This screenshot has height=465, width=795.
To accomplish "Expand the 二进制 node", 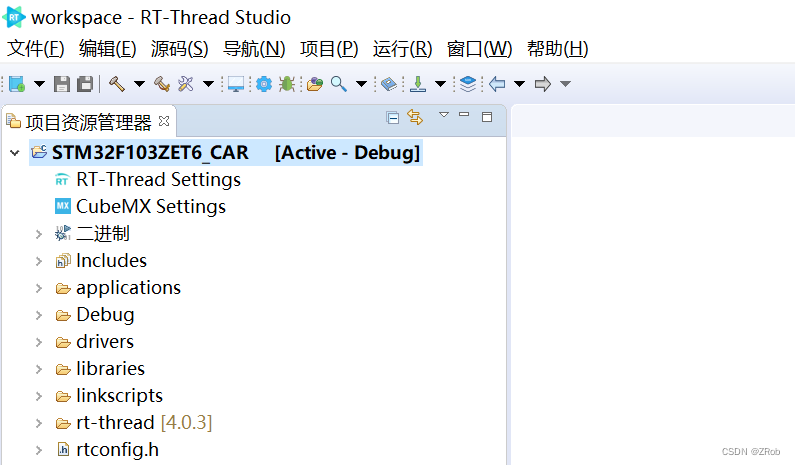I will [39, 234].
